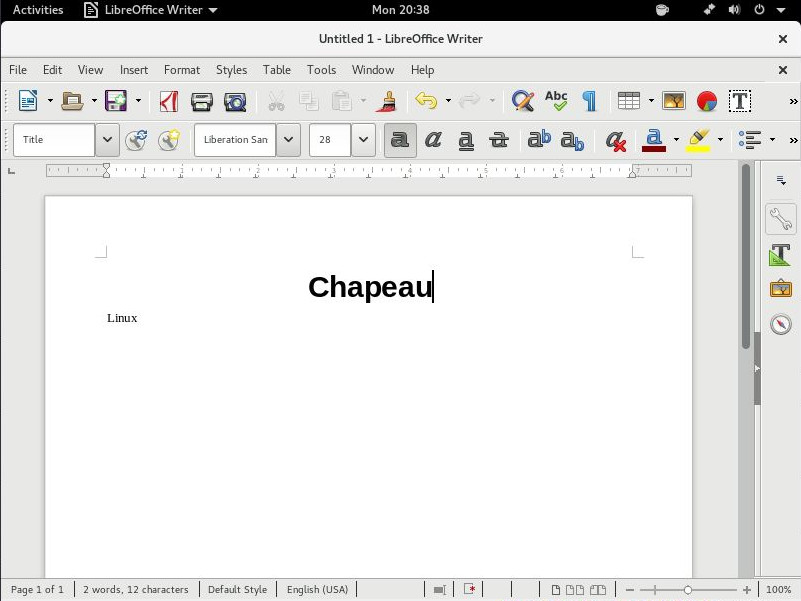Click the zoom slider in status bar
Screen dimensions: 801x601
coord(688,590)
